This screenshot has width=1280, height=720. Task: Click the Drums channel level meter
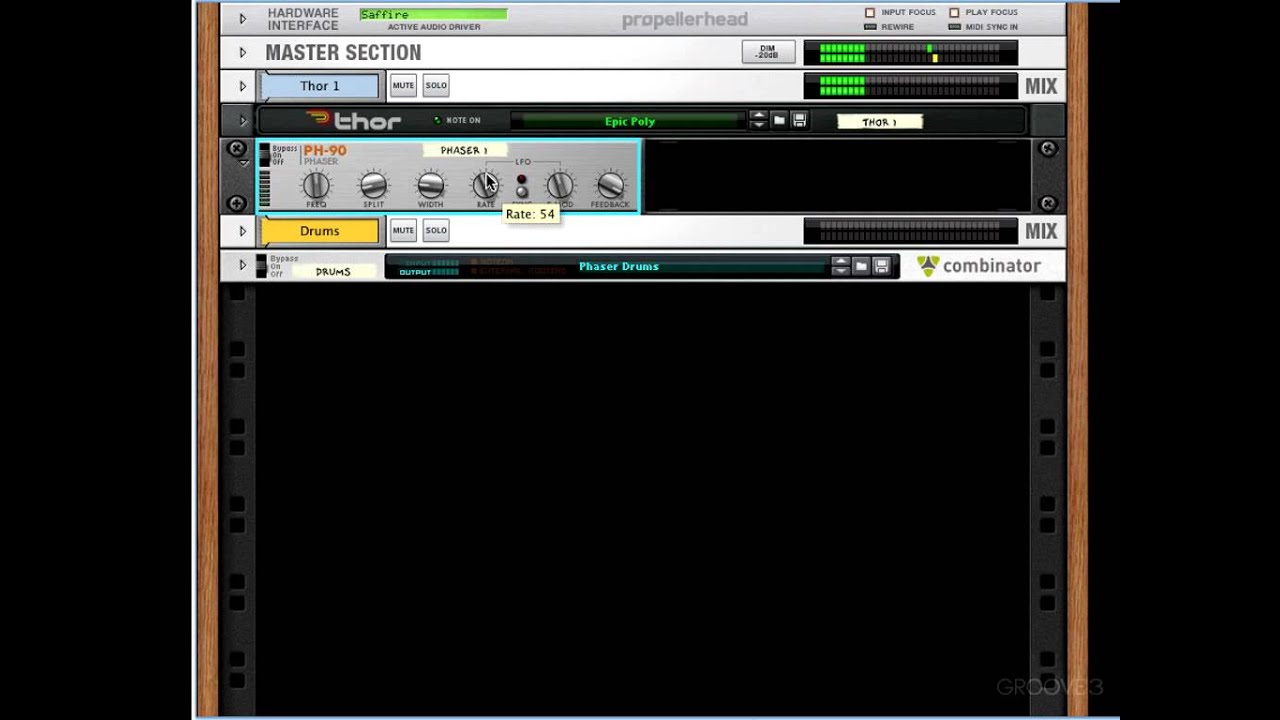910,231
